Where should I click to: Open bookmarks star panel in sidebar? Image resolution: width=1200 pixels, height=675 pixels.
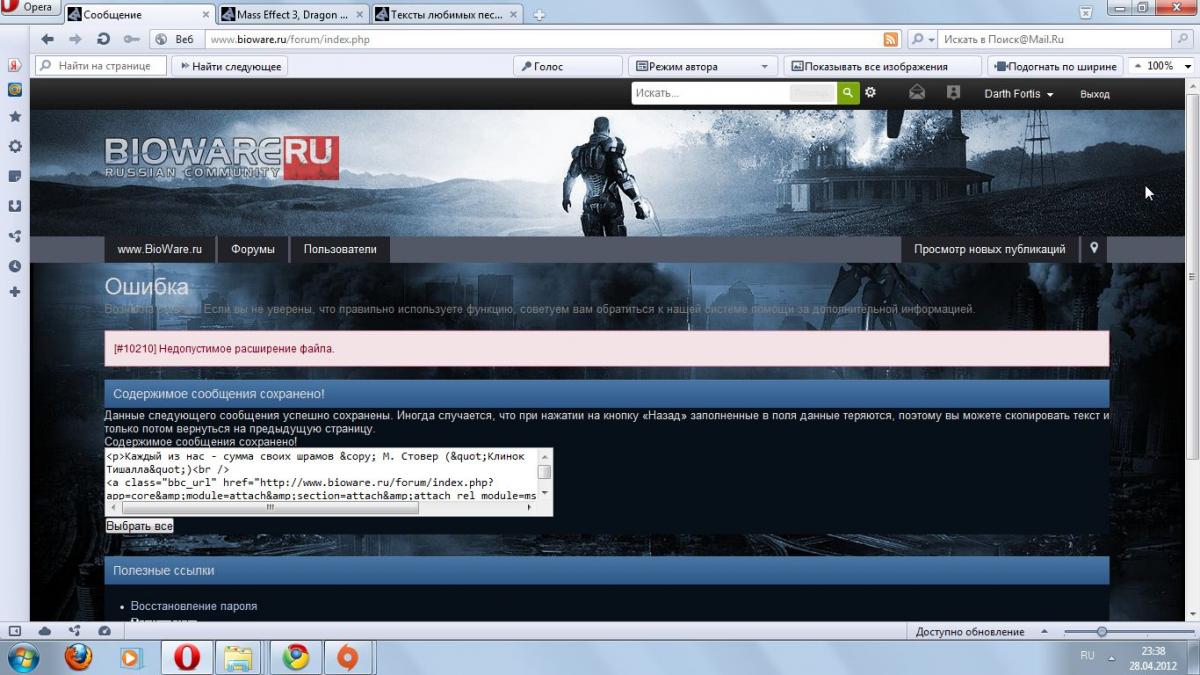(15, 116)
